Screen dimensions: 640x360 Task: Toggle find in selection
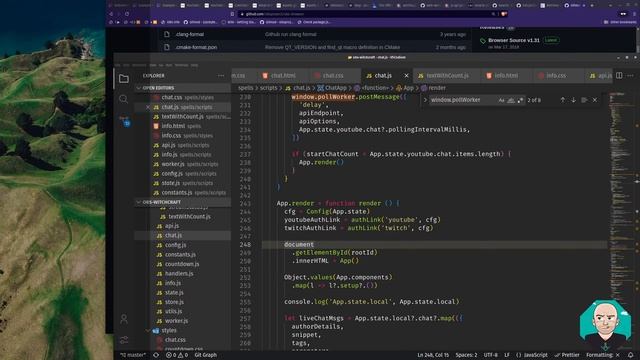584,100
